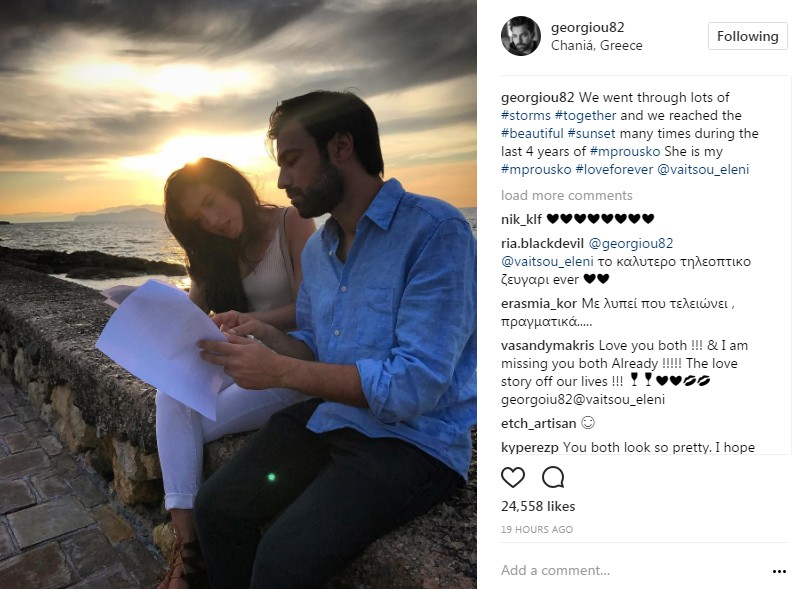
Task: Open the #beautiful hashtag
Action: [532, 134]
